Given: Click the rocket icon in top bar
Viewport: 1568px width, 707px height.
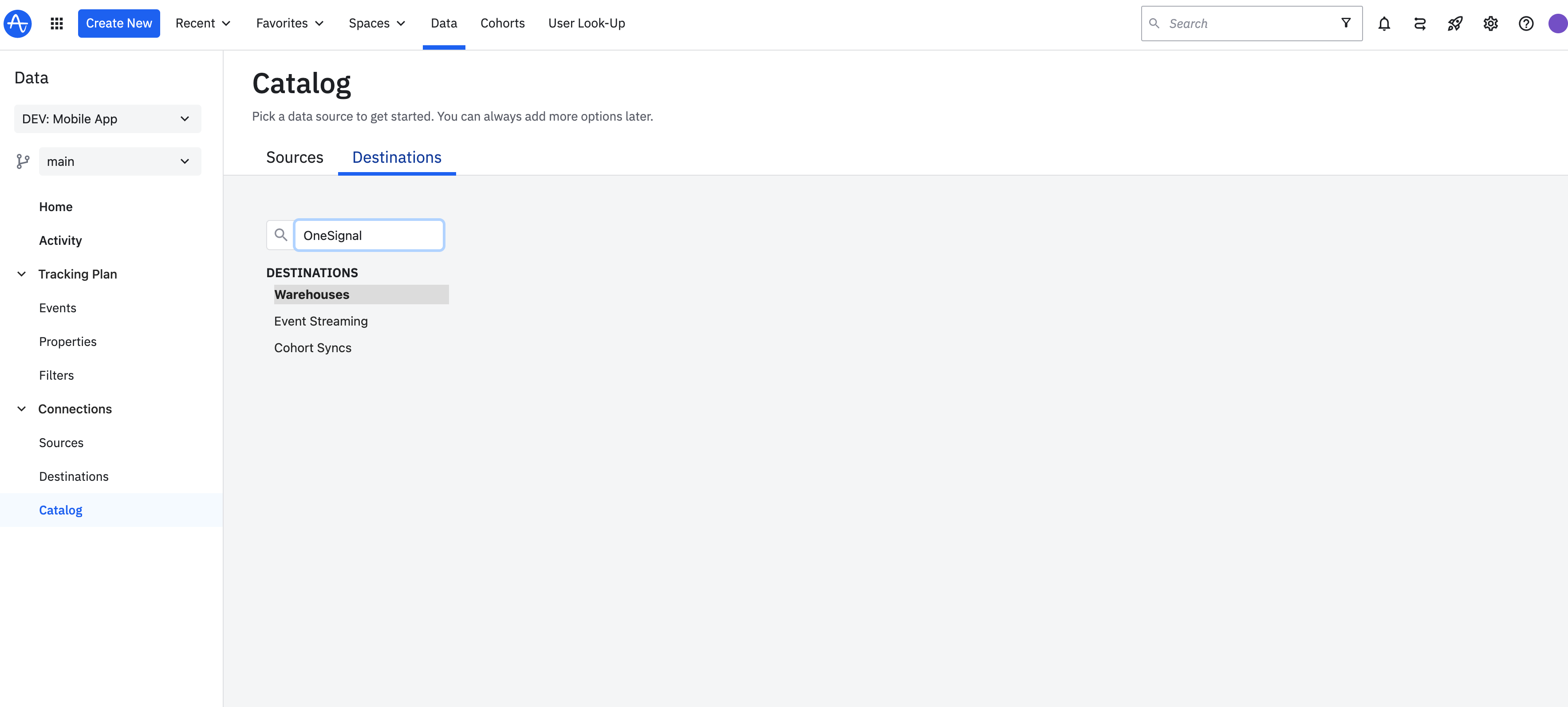Looking at the screenshot, I should point(1455,24).
